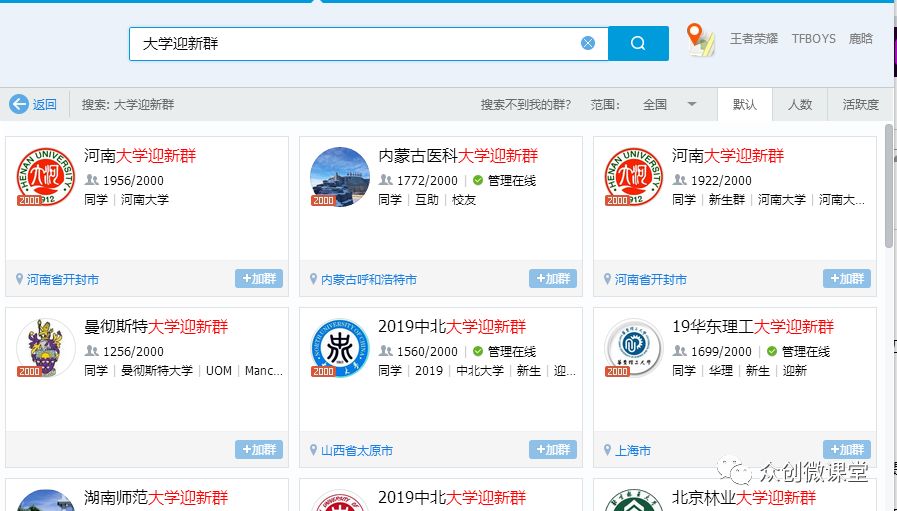Click 搜索不到我的群? link

coord(526,105)
